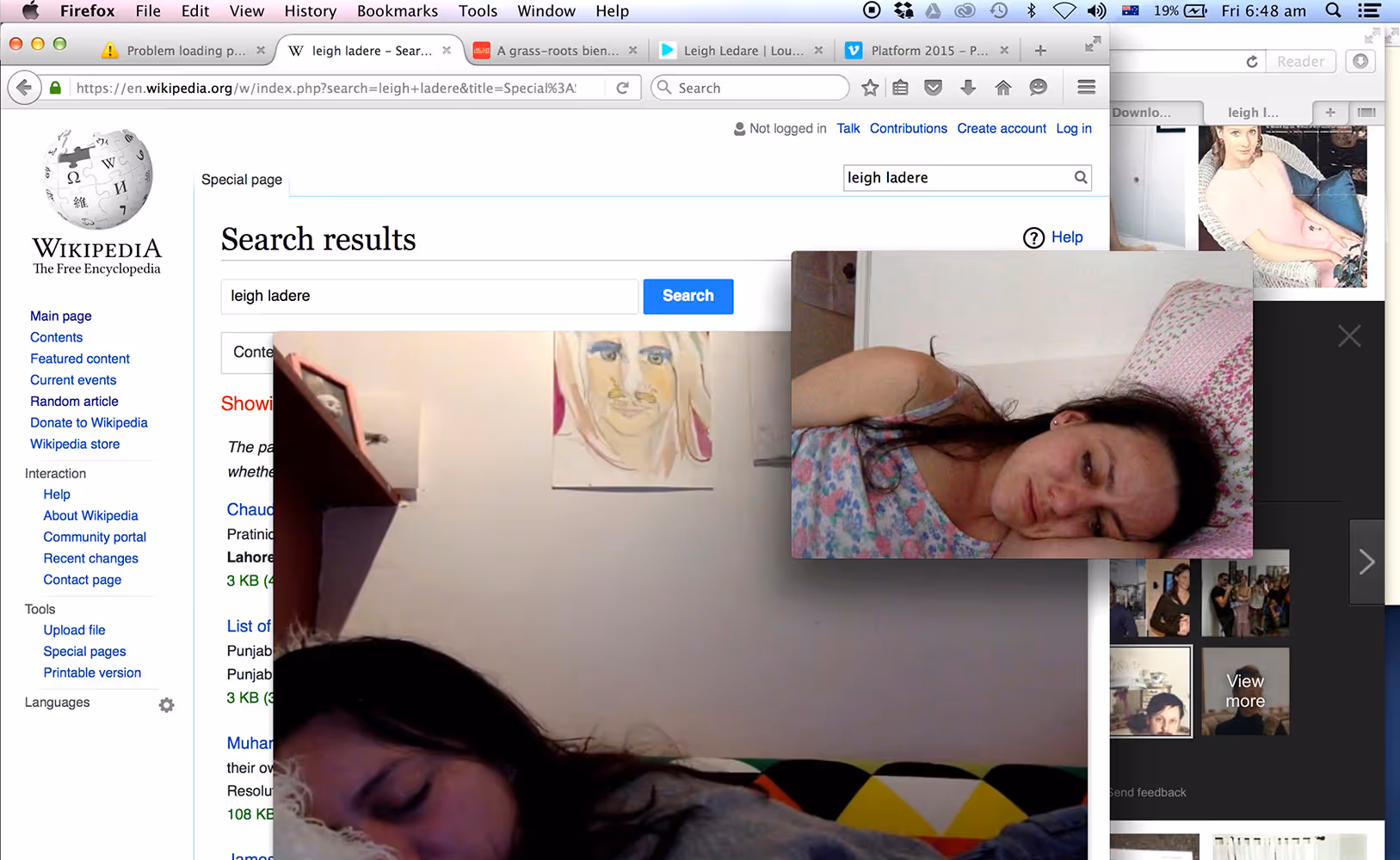
Task: Click the Upload file link
Action: (75, 630)
